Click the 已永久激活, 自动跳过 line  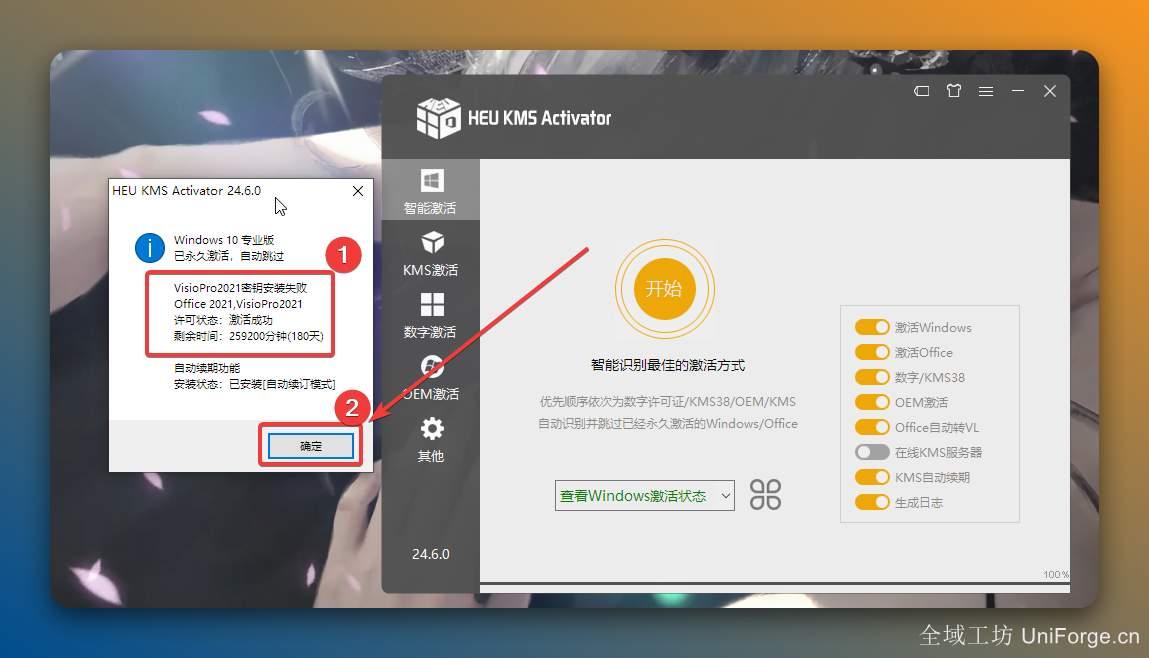click(x=229, y=256)
